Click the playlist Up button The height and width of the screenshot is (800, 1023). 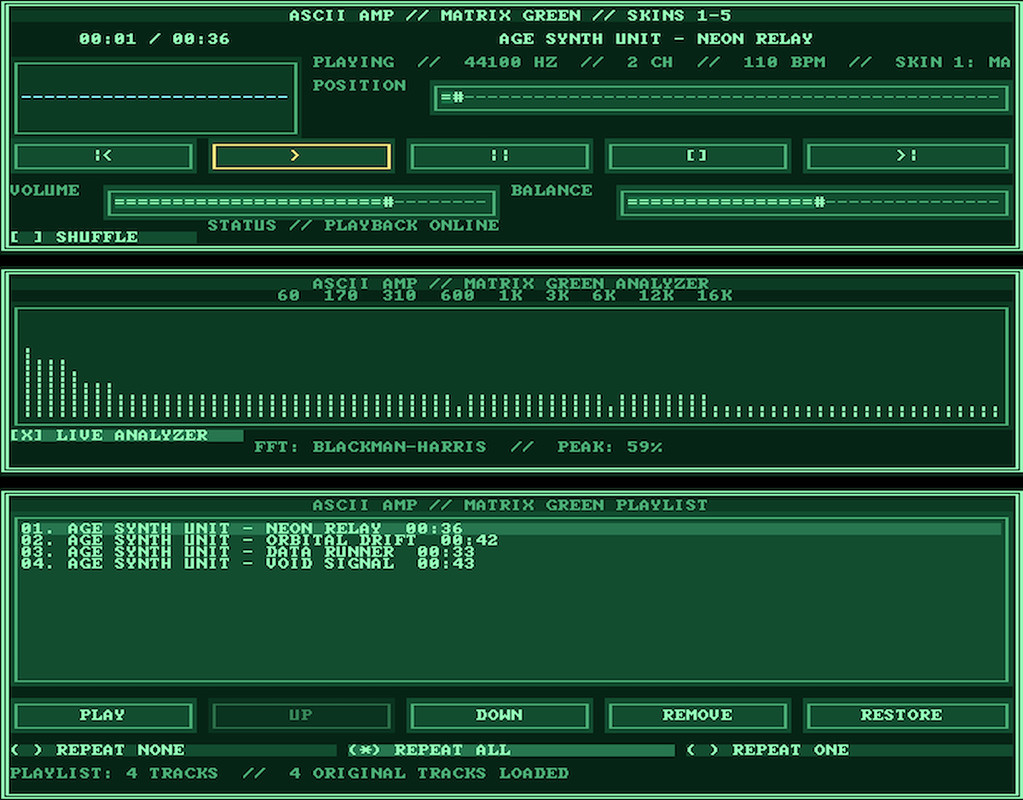tap(301, 715)
